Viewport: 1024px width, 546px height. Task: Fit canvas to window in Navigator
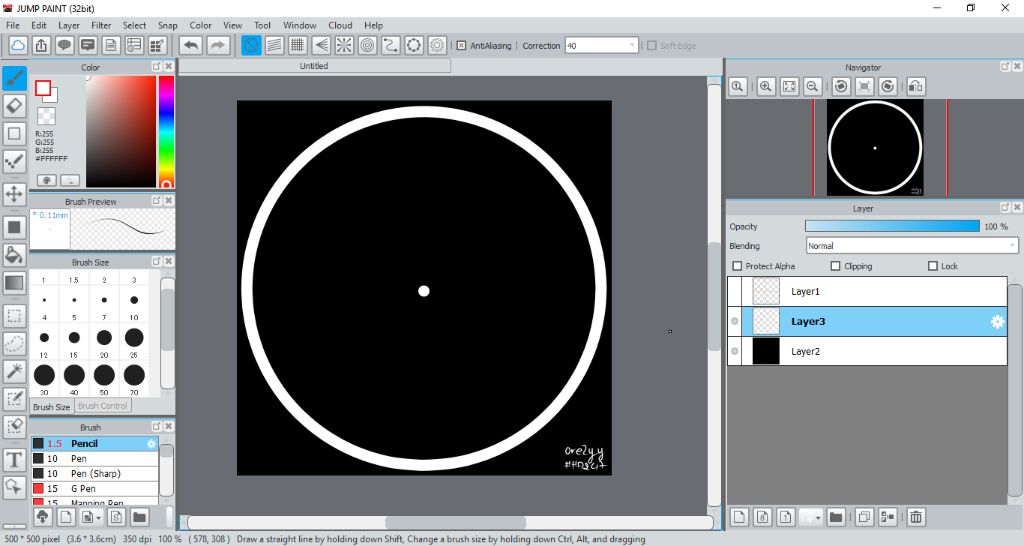[790, 86]
